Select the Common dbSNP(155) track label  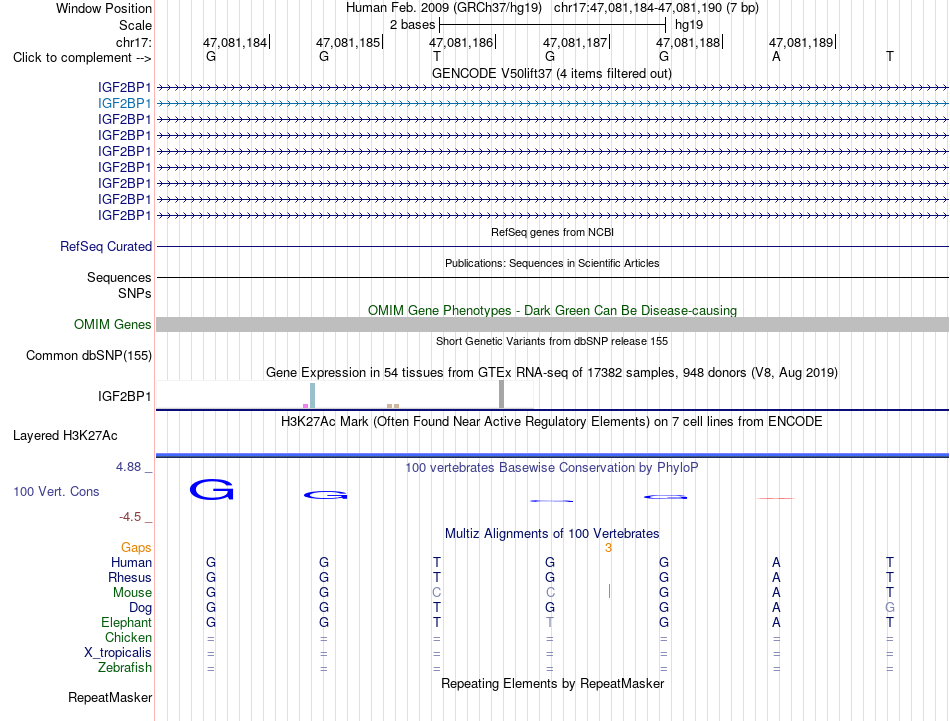coord(88,356)
